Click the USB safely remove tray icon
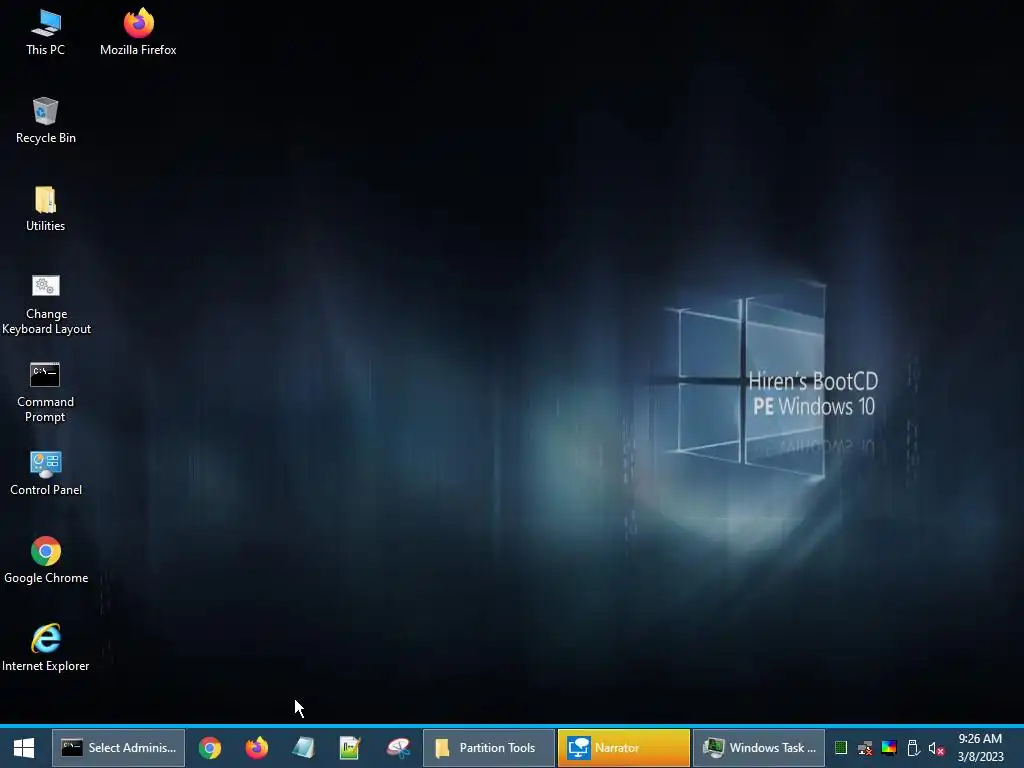1024x768 pixels. coord(913,748)
